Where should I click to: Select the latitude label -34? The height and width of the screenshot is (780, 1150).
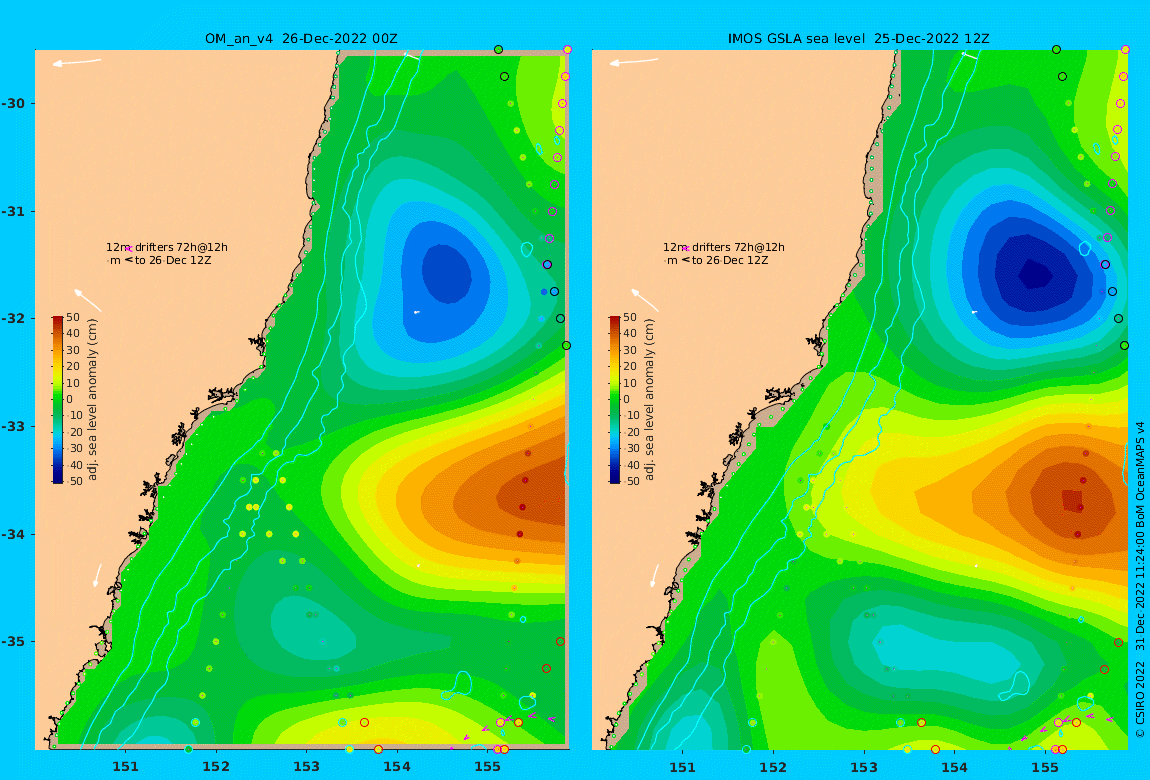click(x=12, y=534)
